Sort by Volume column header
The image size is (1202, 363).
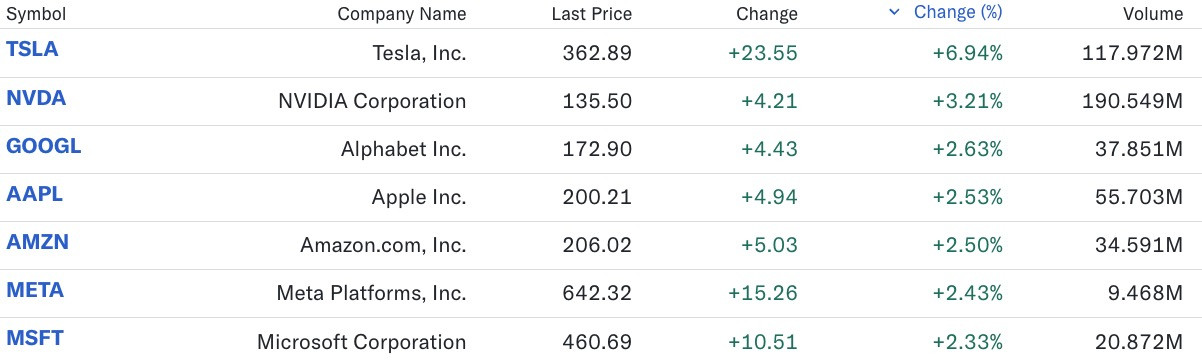(x=1154, y=14)
